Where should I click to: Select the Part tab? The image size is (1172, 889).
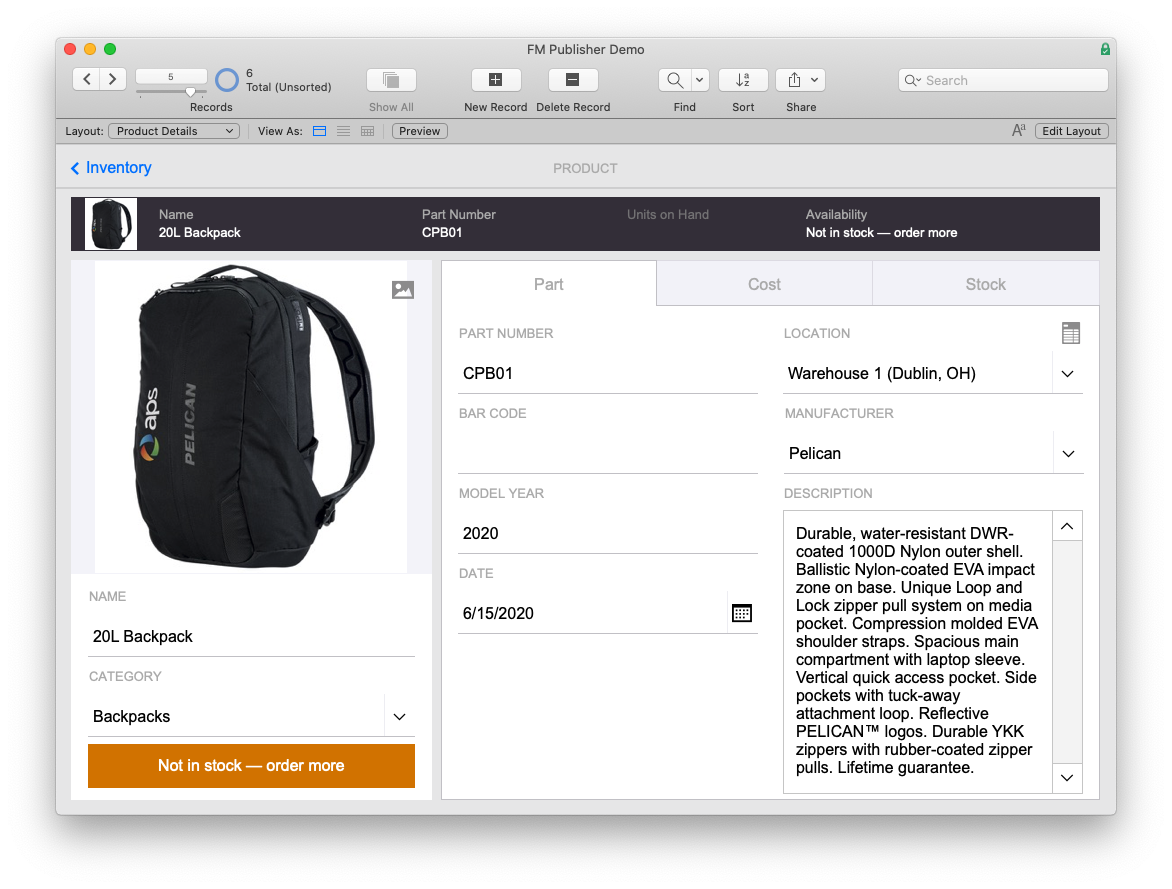pyautogui.click(x=549, y=284)
